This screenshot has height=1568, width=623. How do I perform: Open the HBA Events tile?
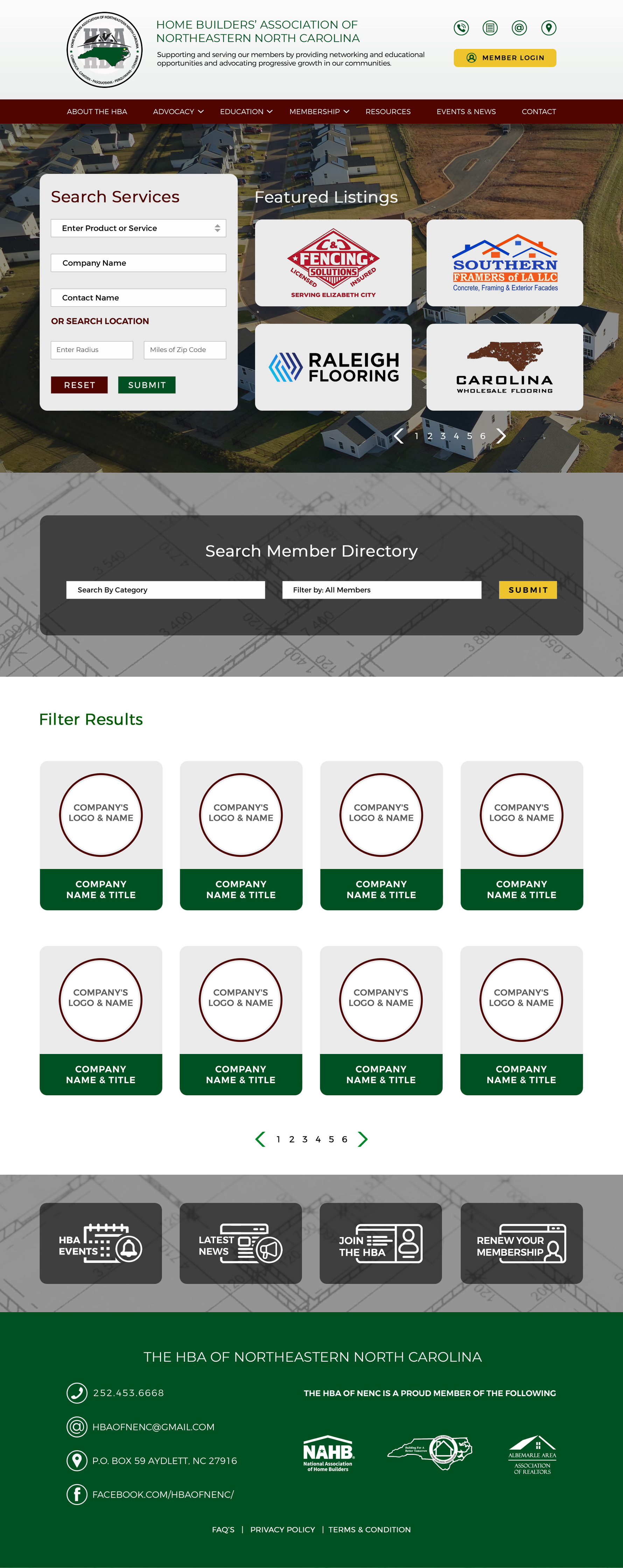pyautogui.click(x=101, y=1243)
